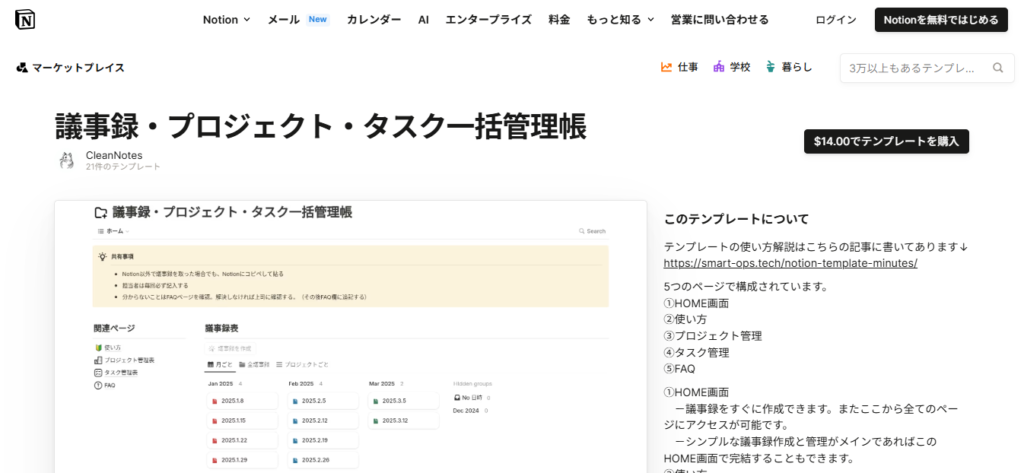Screen dimensions: 1024x473
Task: Click the 2025.2.12 card in preview
Action: pos(323,421)
